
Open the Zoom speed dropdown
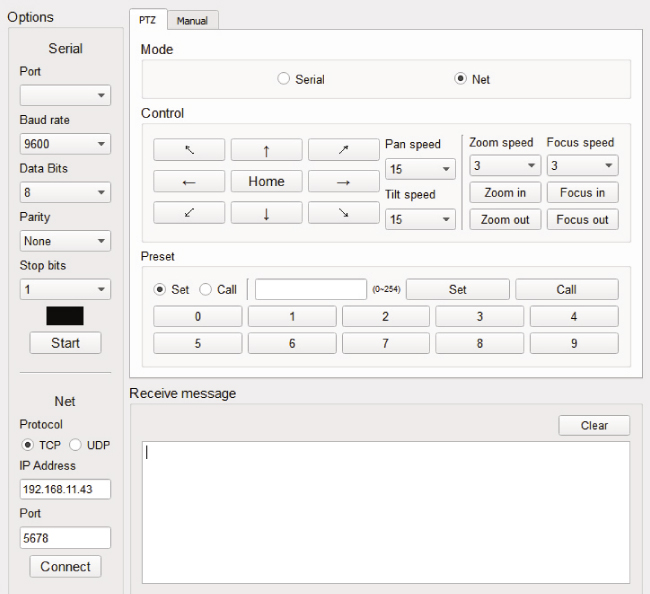[504, 166]
